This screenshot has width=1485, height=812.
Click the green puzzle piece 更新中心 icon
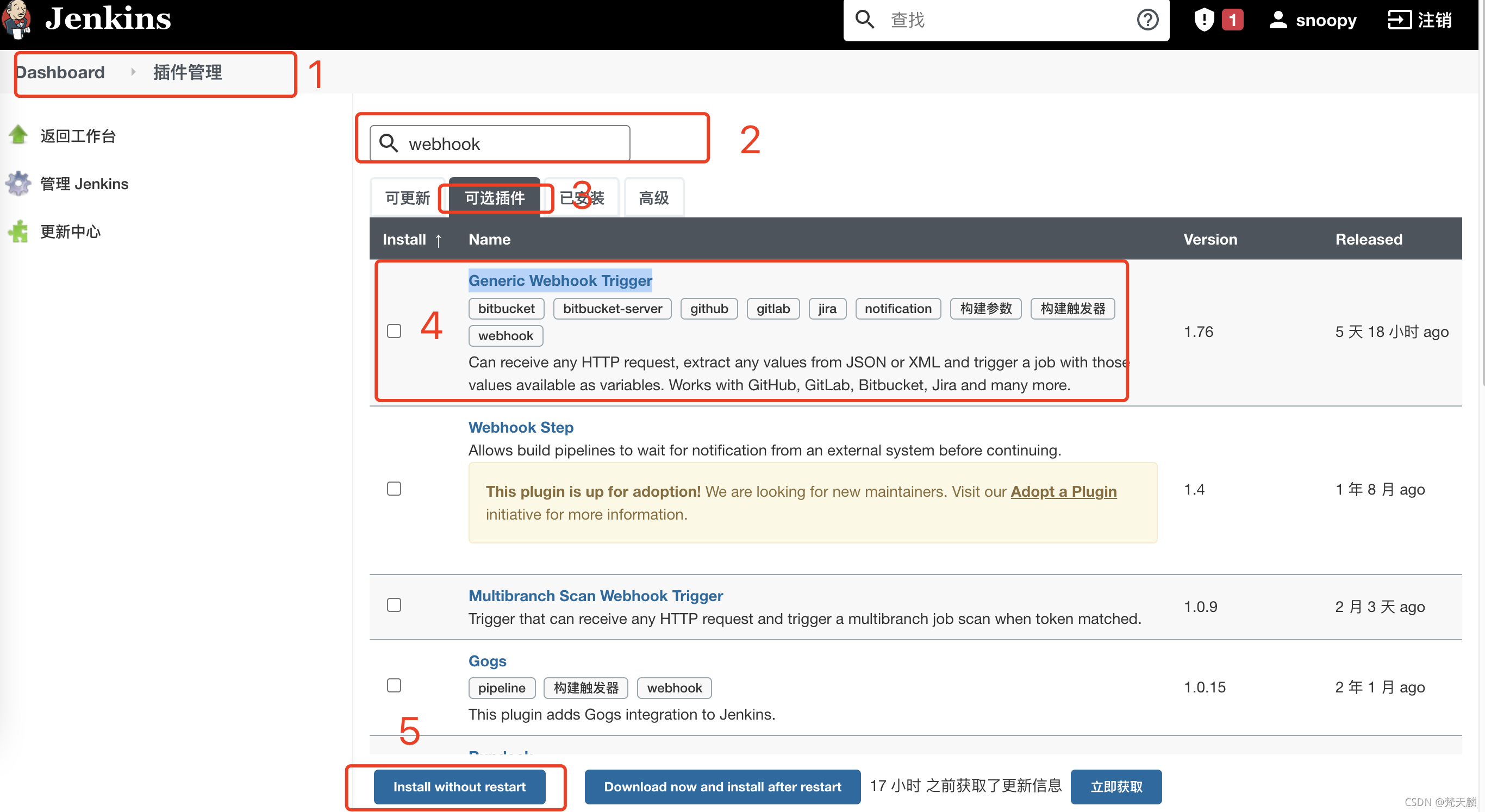(18, 231)
